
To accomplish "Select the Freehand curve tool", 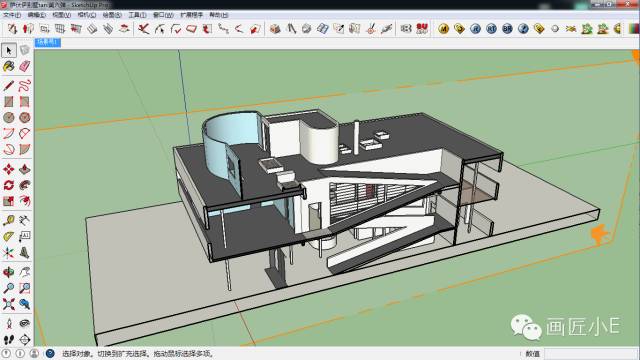I will 24,85.
